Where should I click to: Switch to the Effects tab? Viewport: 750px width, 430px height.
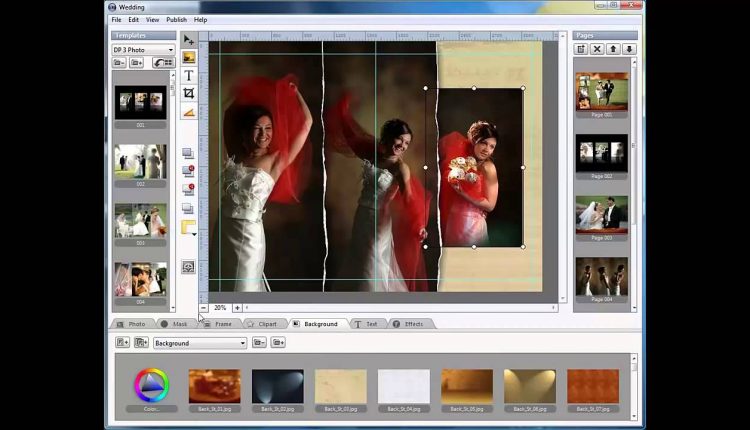tap(409, 324)
